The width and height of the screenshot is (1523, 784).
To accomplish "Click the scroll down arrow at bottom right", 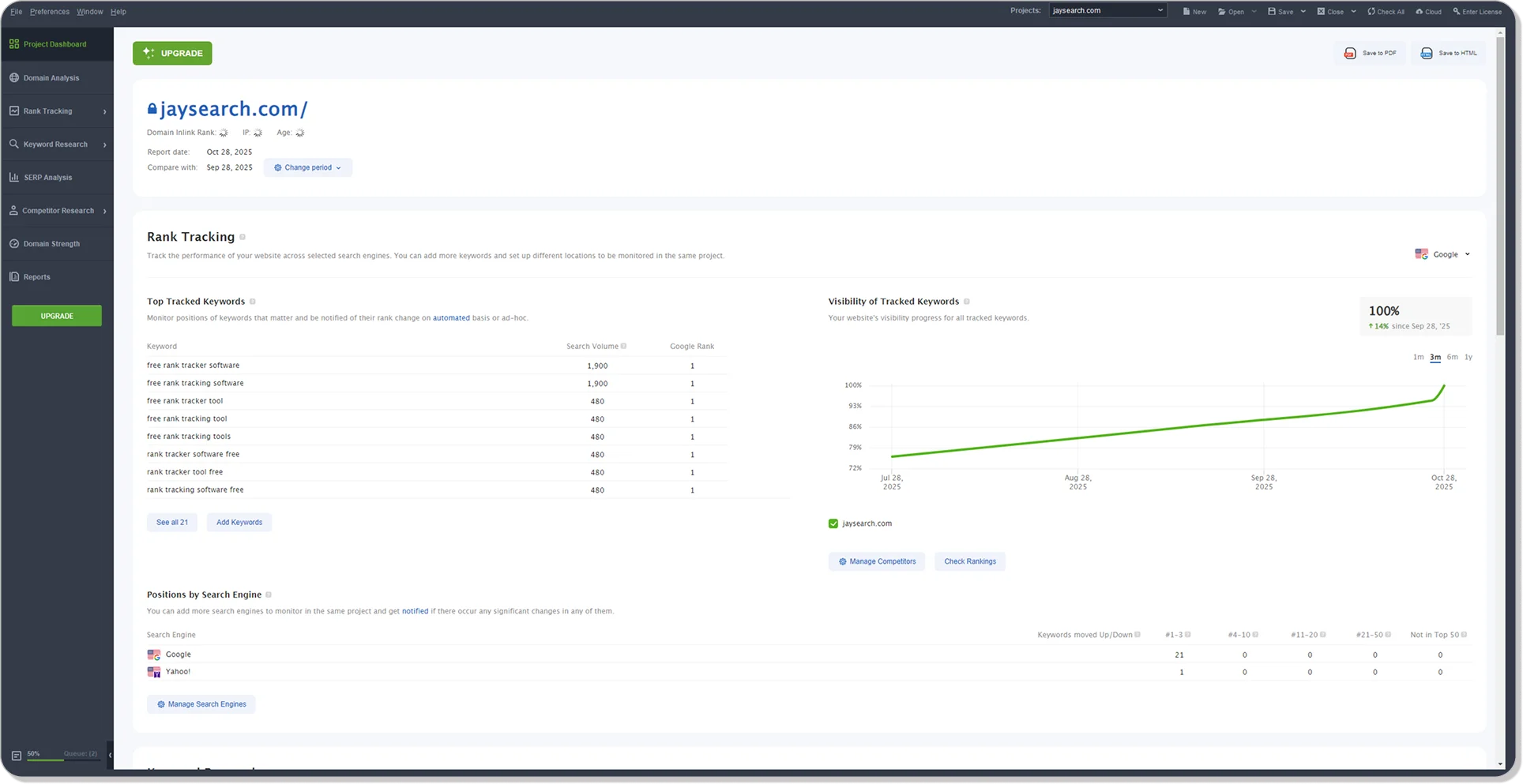I will pos(1500,764).
